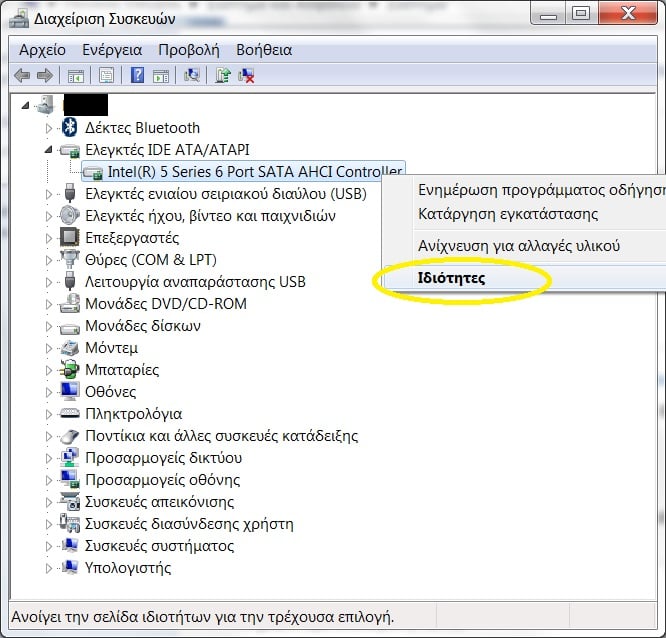Click the IDE ATA/ATAPI controllers icon
This screenshot has width=666, height=638.
pos(70,150)
